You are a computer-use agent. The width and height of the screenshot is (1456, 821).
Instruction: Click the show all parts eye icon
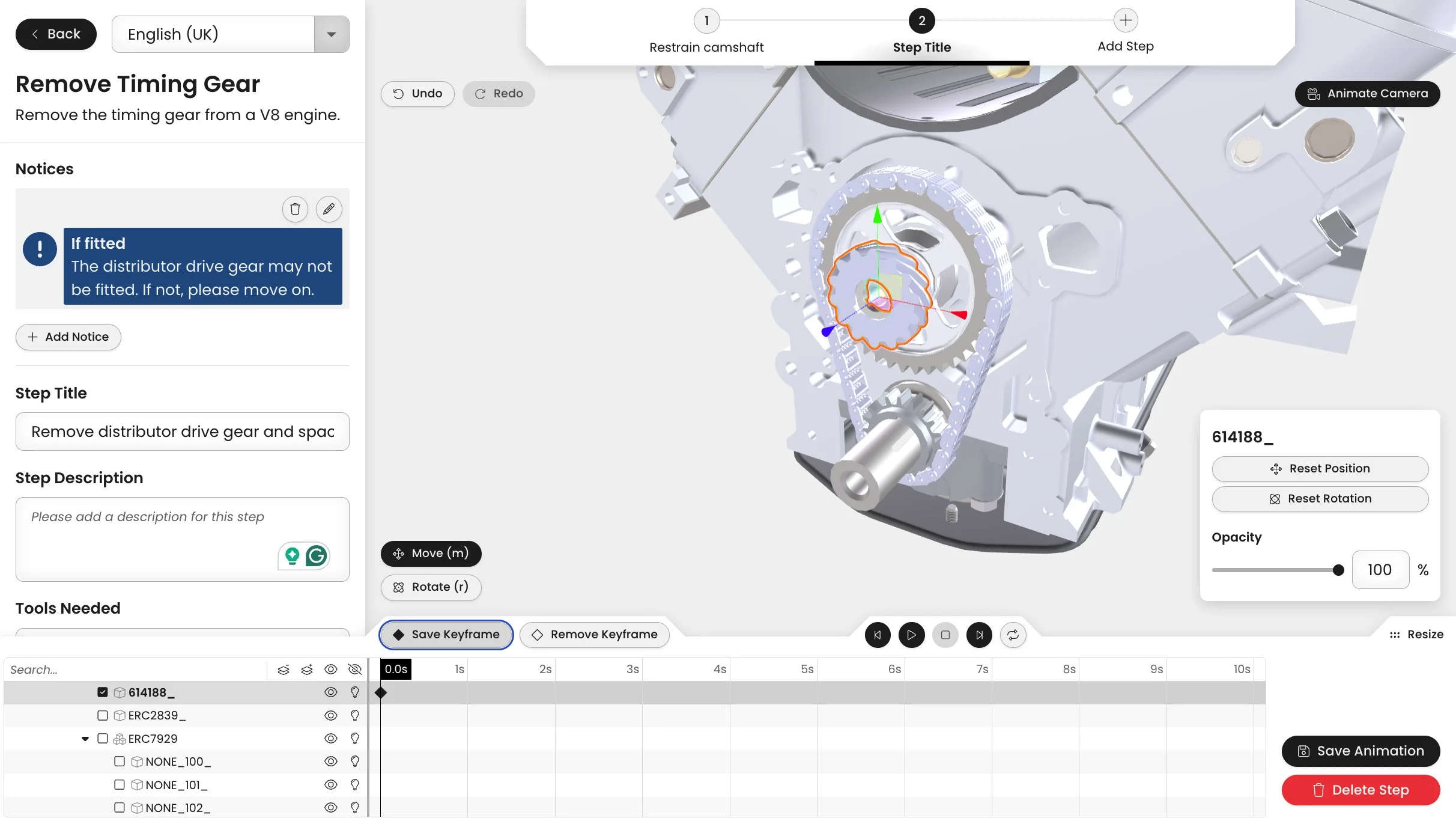pyautogui.click(x=331, y=670)
